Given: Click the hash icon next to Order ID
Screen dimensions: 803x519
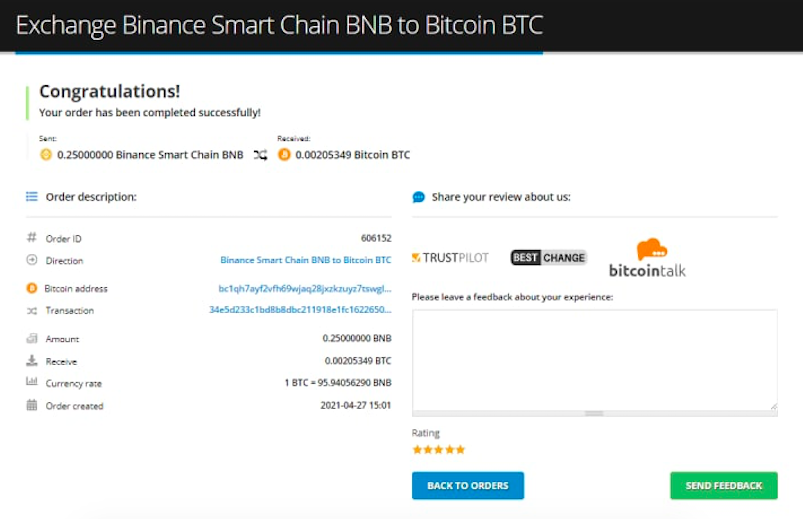Looking at the screenshot, I should tap(32, 237).
